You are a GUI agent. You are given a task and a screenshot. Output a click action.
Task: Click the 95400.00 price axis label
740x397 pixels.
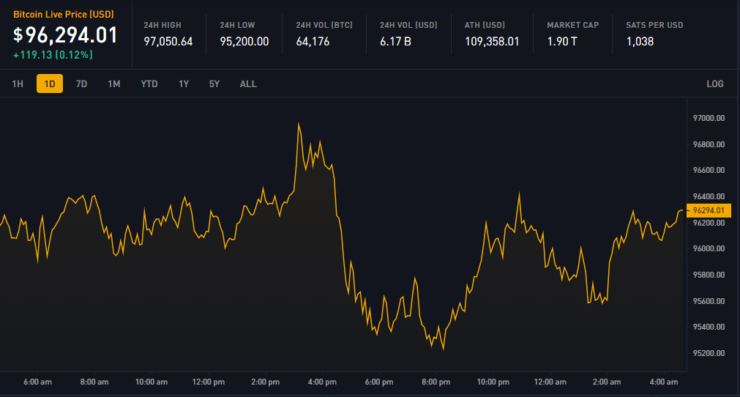[709, 327]
